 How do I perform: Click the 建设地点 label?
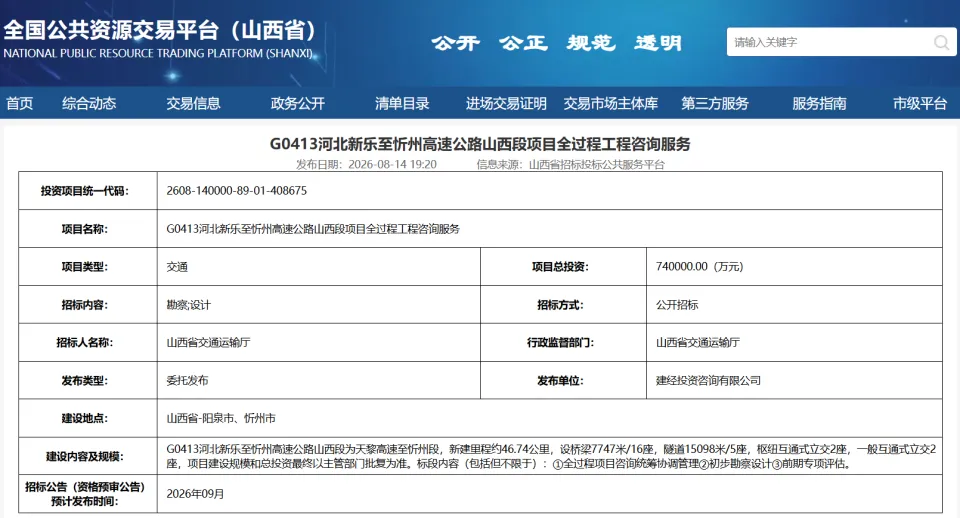pos(84,418)
